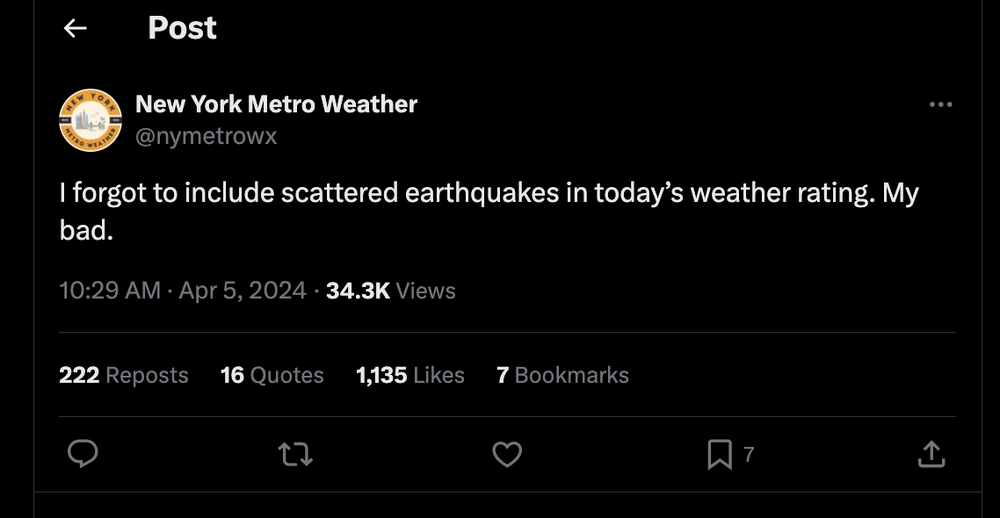Open the 16 Quotes list
This screenshot has width=1000, height=518.
pos(272,375)
